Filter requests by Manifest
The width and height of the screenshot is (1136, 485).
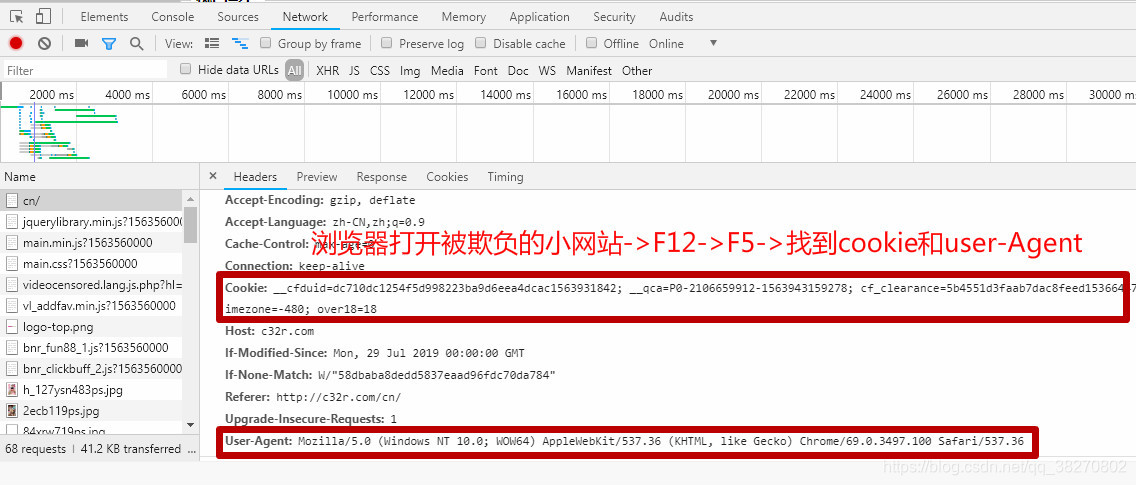[x=589, y=70]
